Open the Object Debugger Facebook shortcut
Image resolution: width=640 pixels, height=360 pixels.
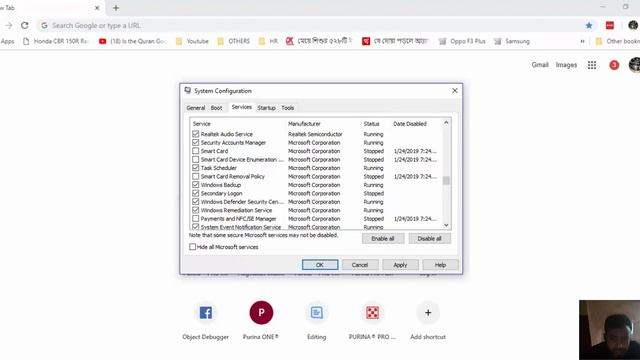pyautogui.click(x=206, y=313)
